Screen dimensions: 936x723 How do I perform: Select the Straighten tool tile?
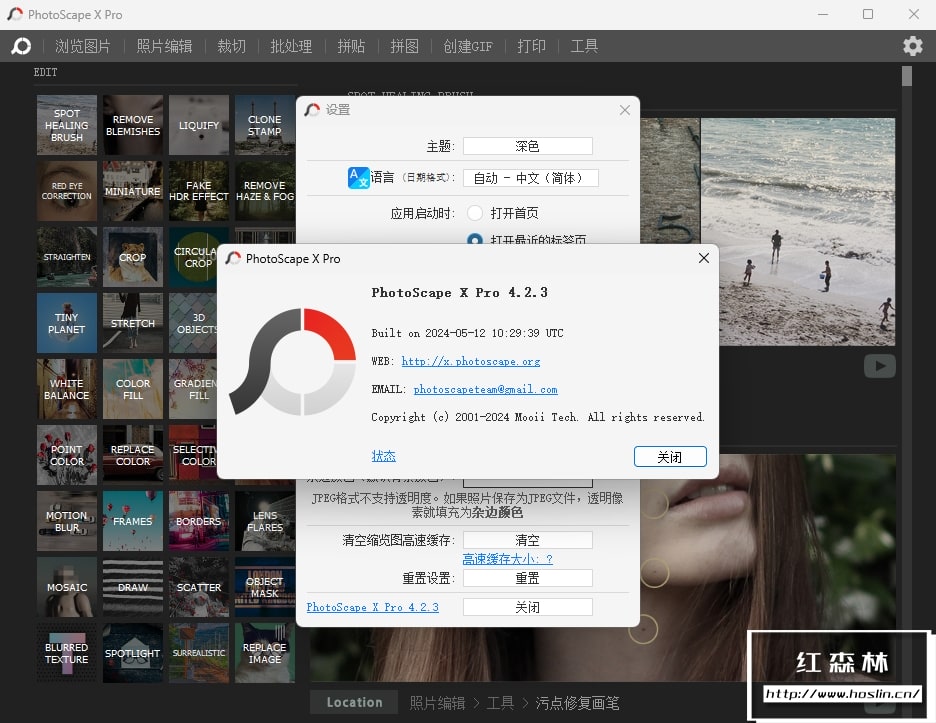[x=67, y=257]
